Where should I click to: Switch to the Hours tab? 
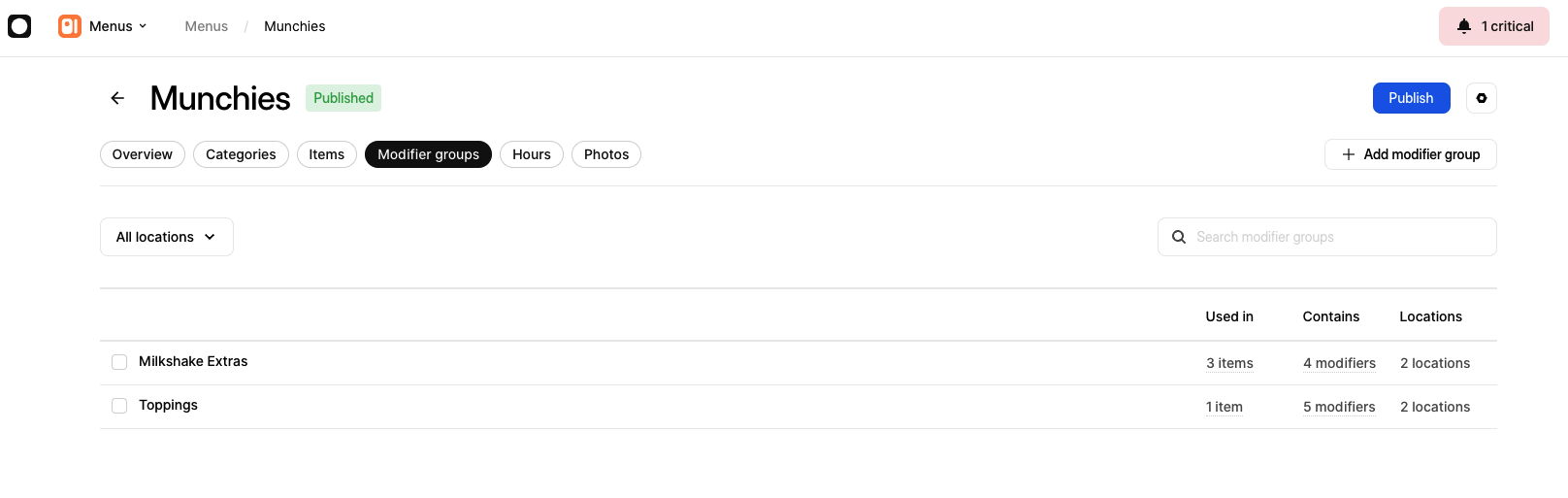[x=532, y=154]
